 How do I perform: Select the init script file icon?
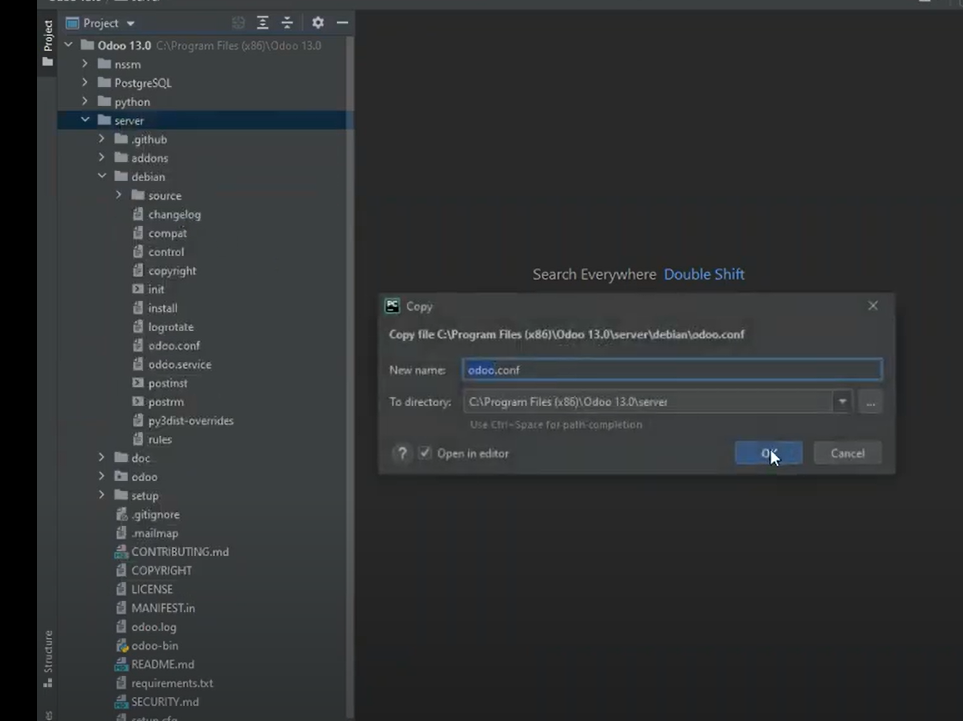(x=138, y=289)
